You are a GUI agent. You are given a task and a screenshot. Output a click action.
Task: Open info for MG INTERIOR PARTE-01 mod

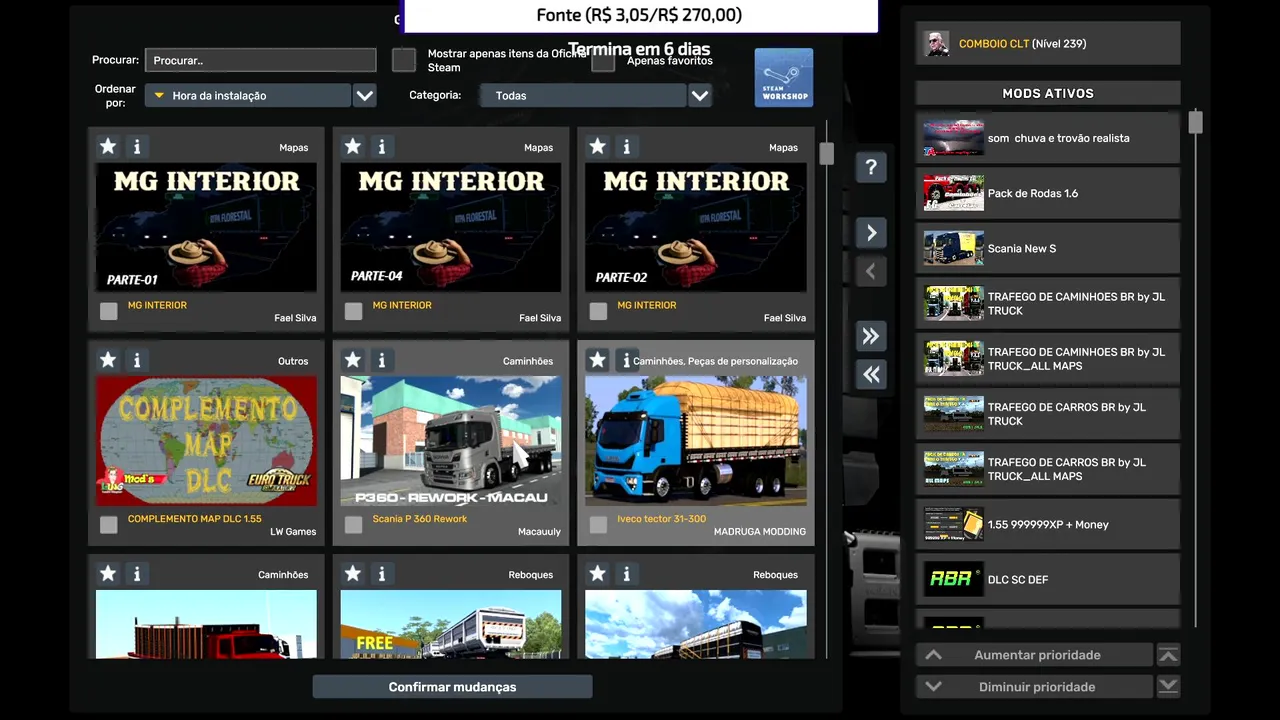(x=137, y=147)
